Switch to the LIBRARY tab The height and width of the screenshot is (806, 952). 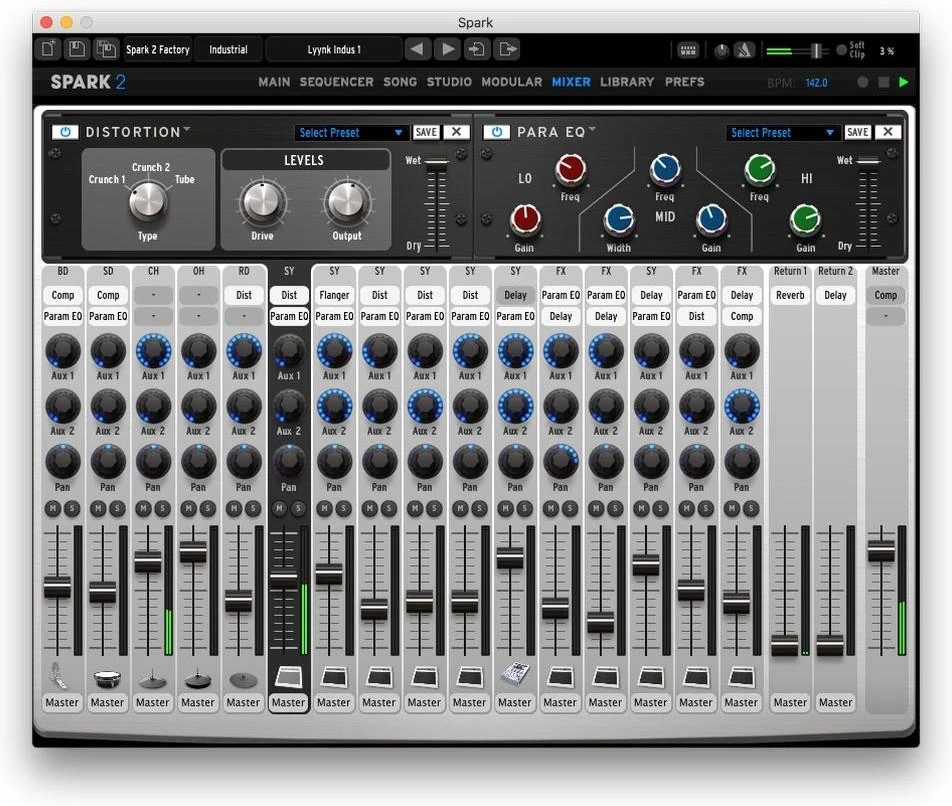click(x=627, y=82)
